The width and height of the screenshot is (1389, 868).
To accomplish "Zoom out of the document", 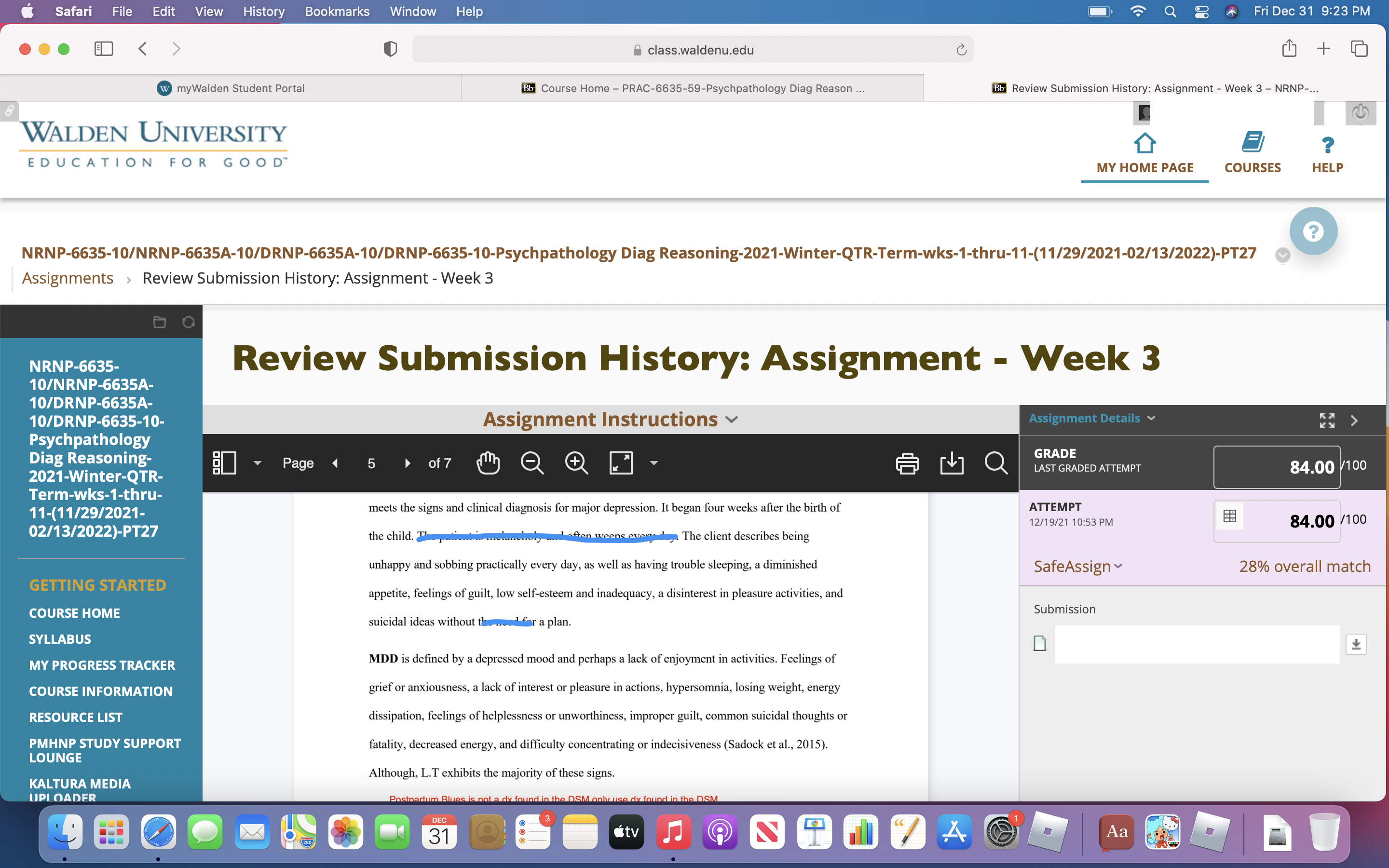I will click(532, 463).
